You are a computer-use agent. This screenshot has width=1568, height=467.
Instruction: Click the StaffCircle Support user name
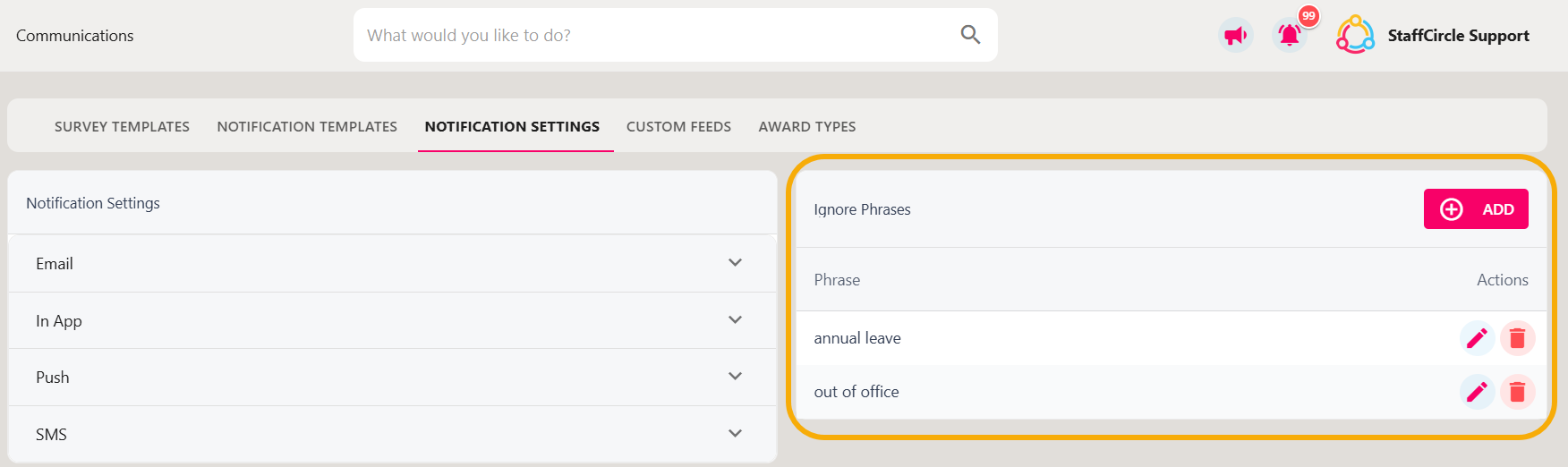click(1458, 36)
